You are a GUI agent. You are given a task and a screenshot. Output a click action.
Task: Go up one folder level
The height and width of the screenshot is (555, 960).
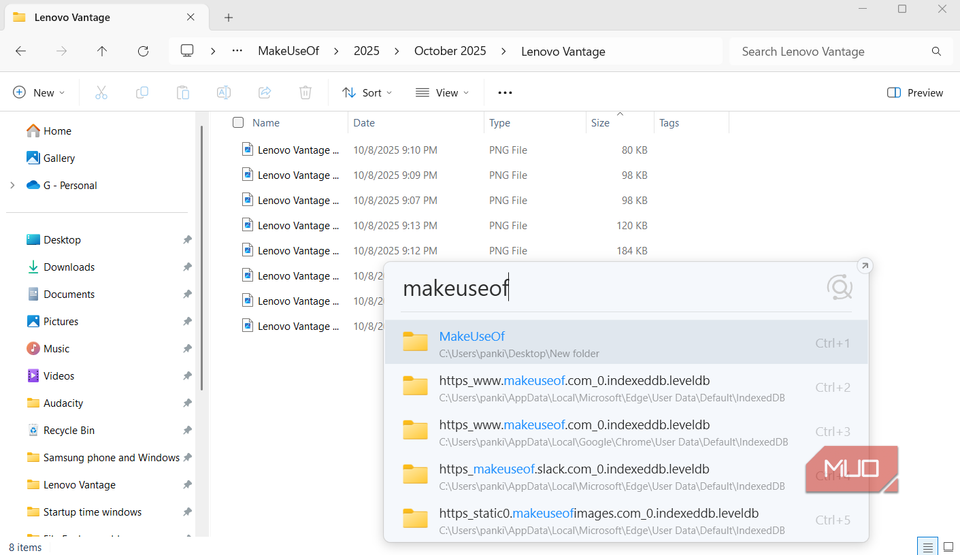(102, 51)
